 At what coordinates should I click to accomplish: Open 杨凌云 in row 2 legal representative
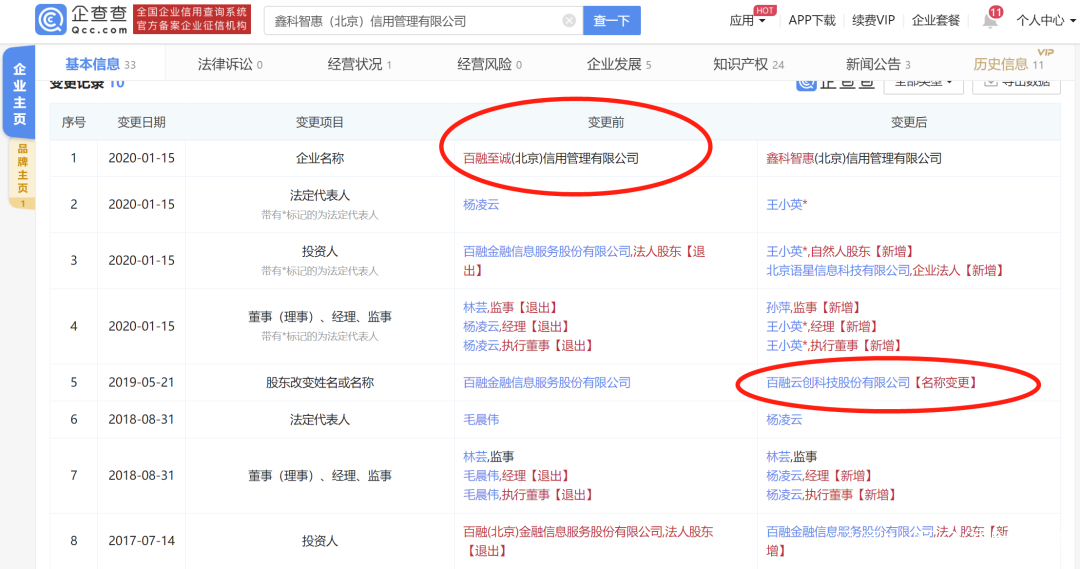[481, 205]
